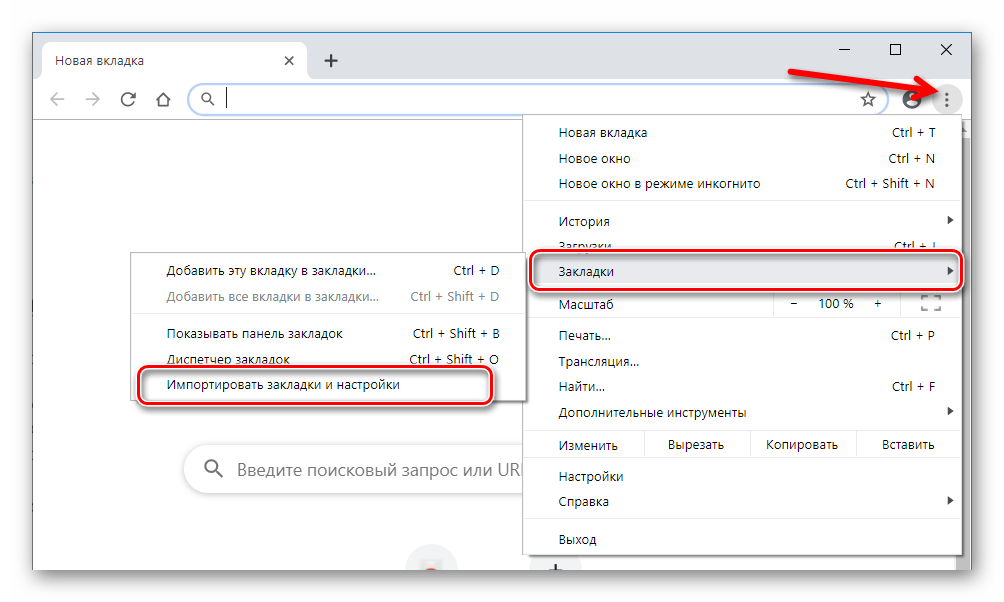Open a new tab with the plus button
The image size is (1004, 602).
click(x=331, y=60)
